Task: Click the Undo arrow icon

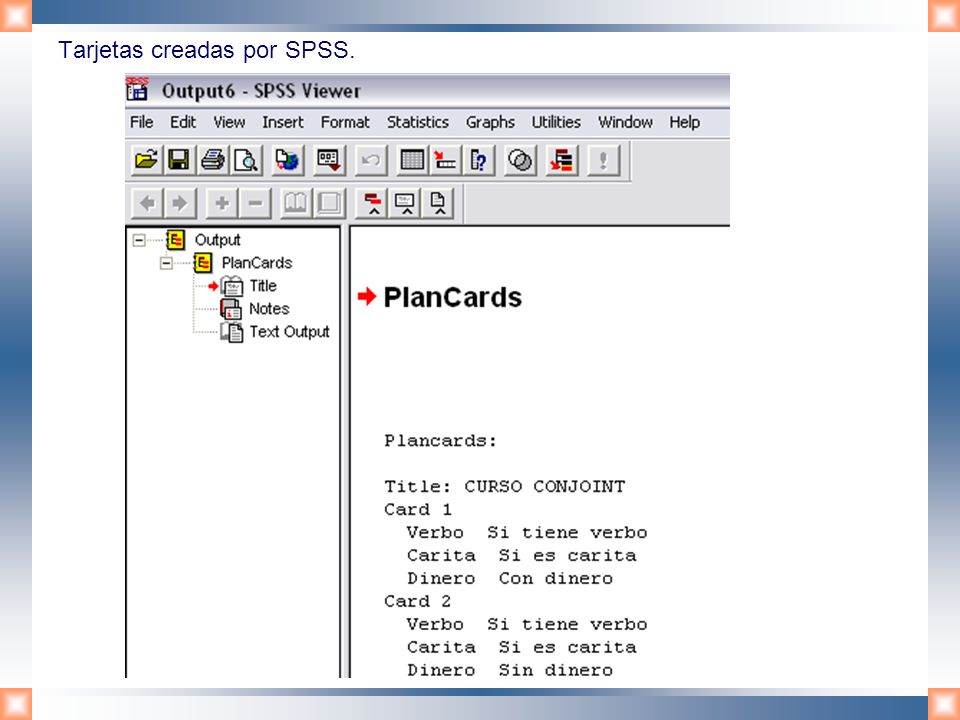Action: 370,160
